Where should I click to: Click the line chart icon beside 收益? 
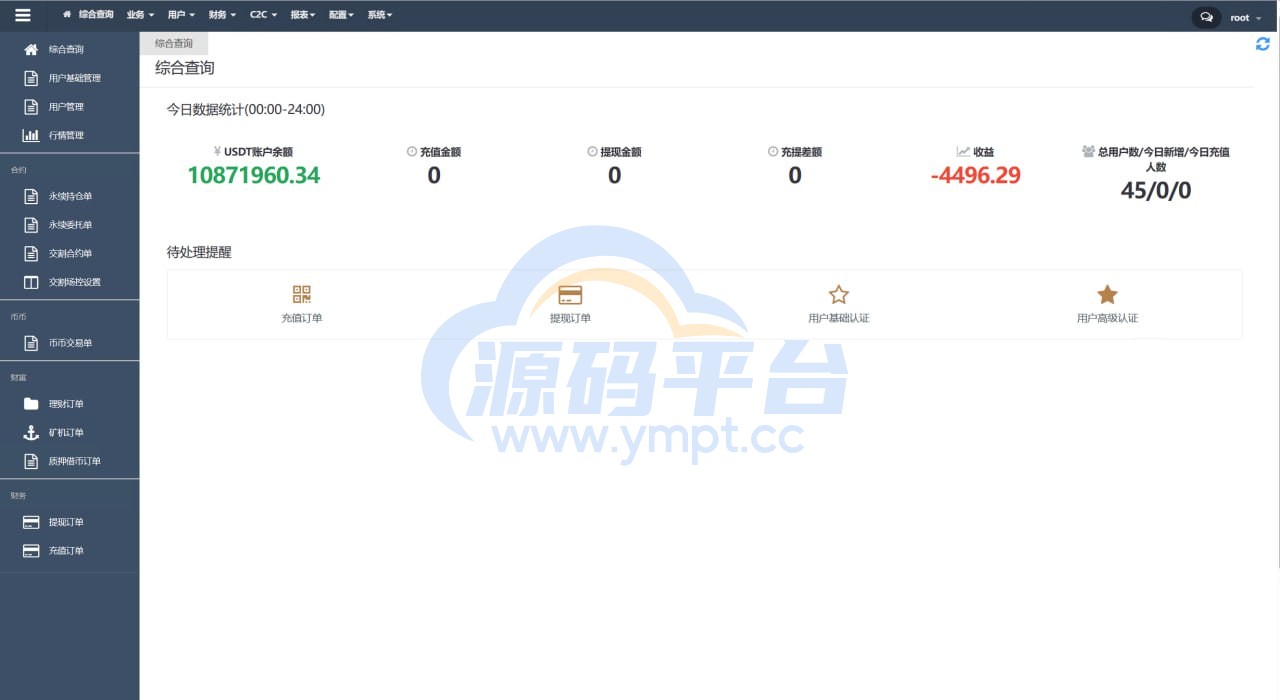click(x=963, y=152)
